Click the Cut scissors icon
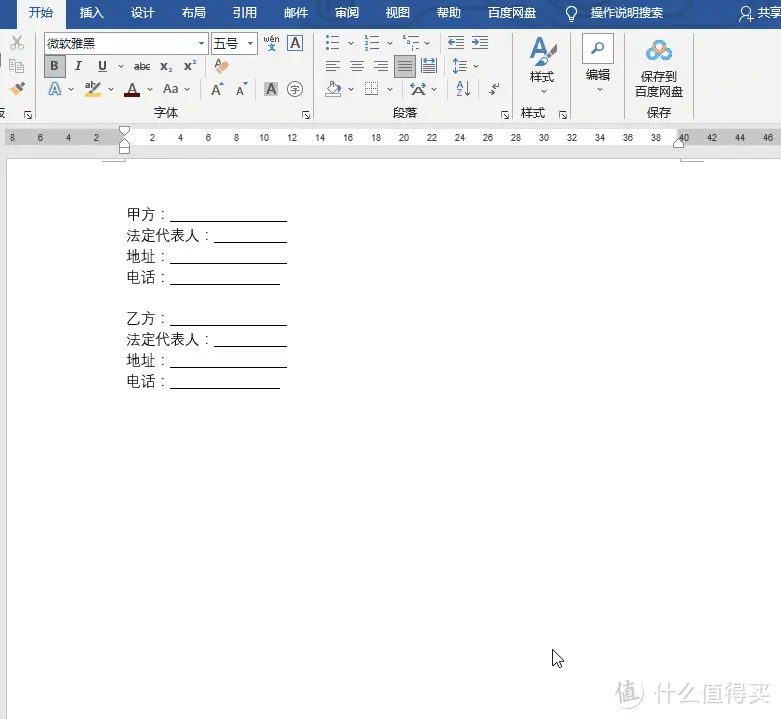This screenshot has height=719, width=781. [x=17, y=43]
